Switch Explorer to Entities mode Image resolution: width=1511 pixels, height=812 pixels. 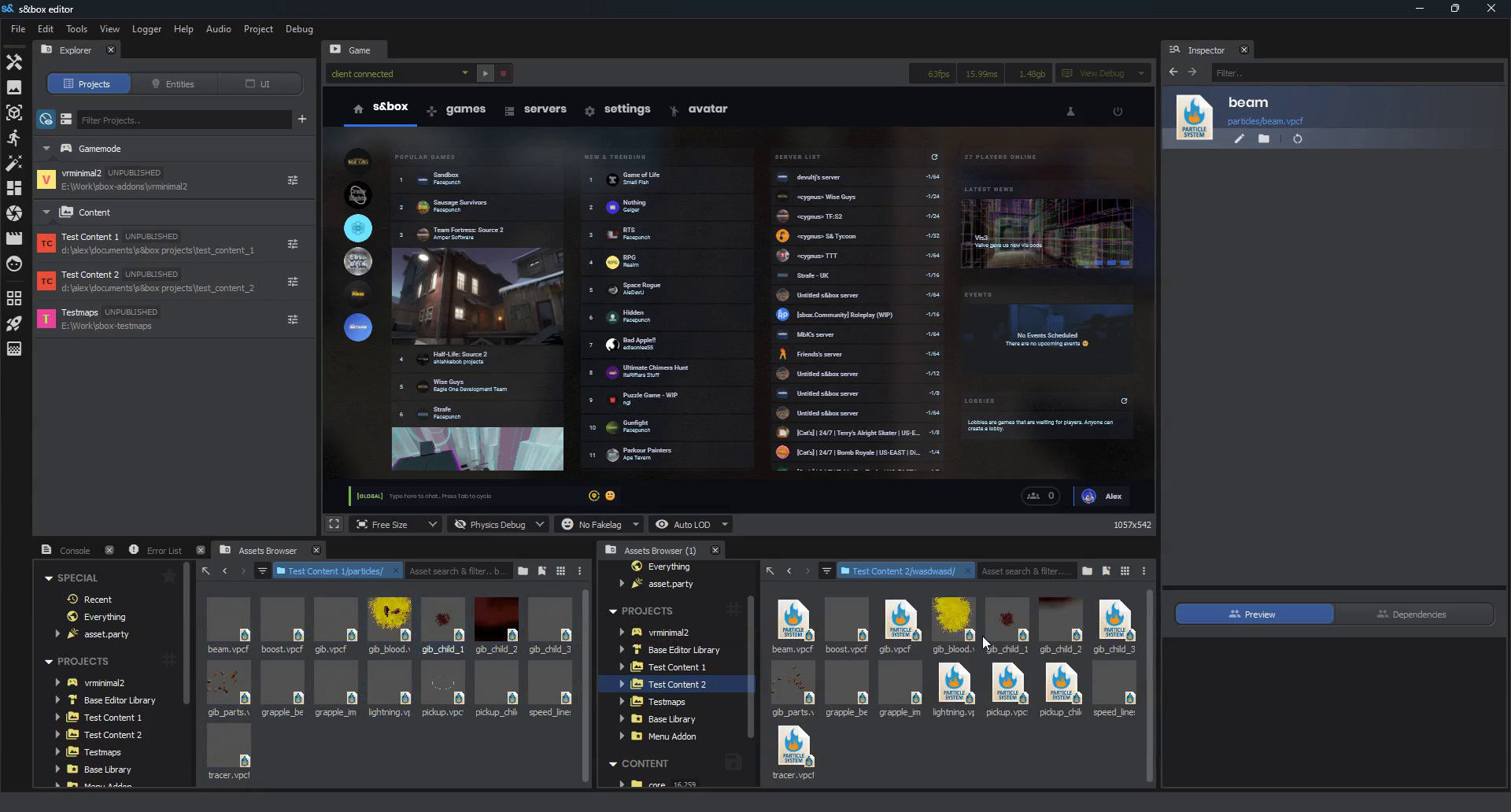173,84
